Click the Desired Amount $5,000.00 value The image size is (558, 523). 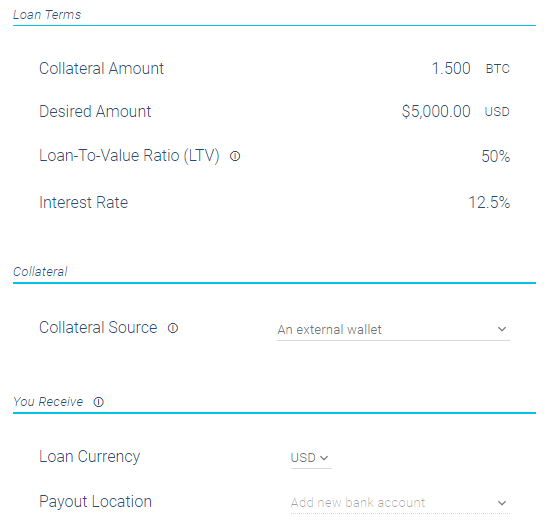[436, 111]
